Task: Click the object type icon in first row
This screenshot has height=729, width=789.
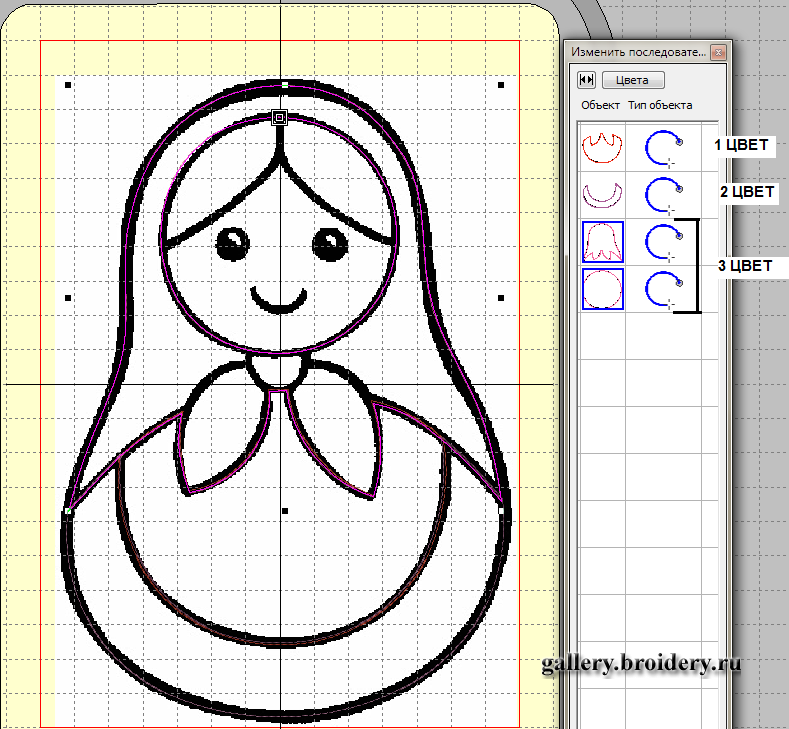Action: (662, 147)
